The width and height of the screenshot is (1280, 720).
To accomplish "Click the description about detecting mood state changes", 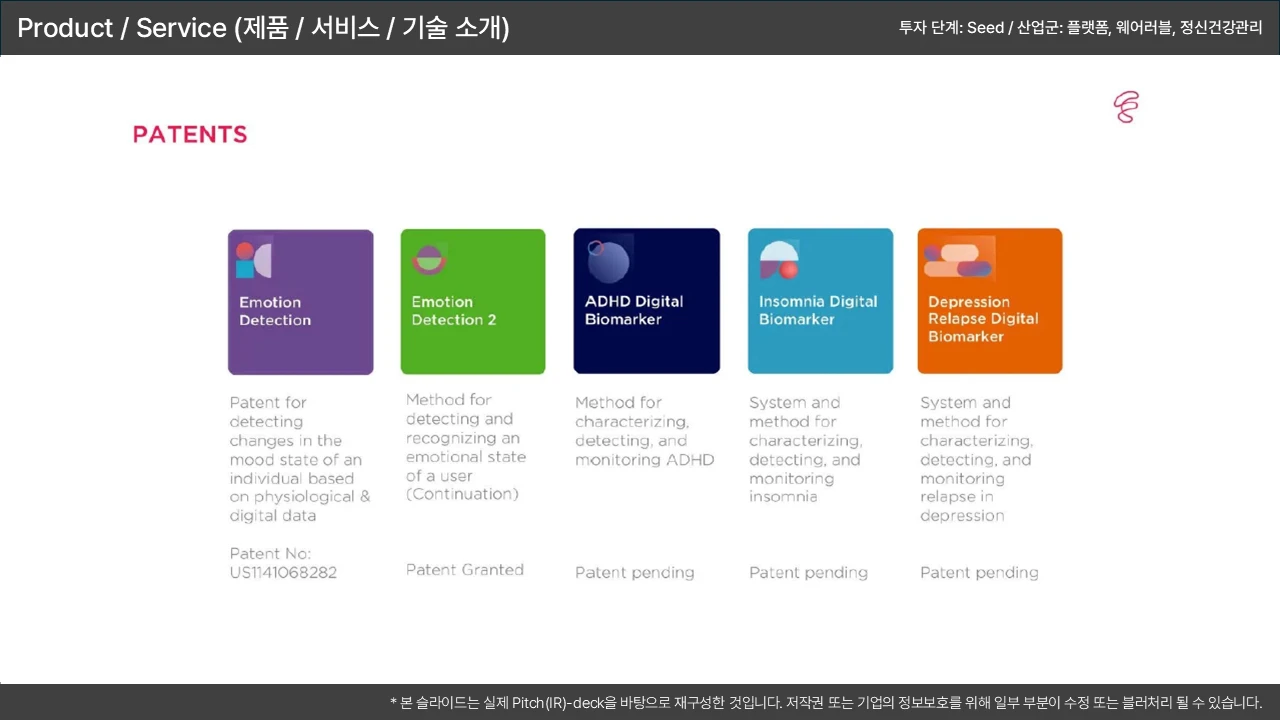I will point(299,459).
